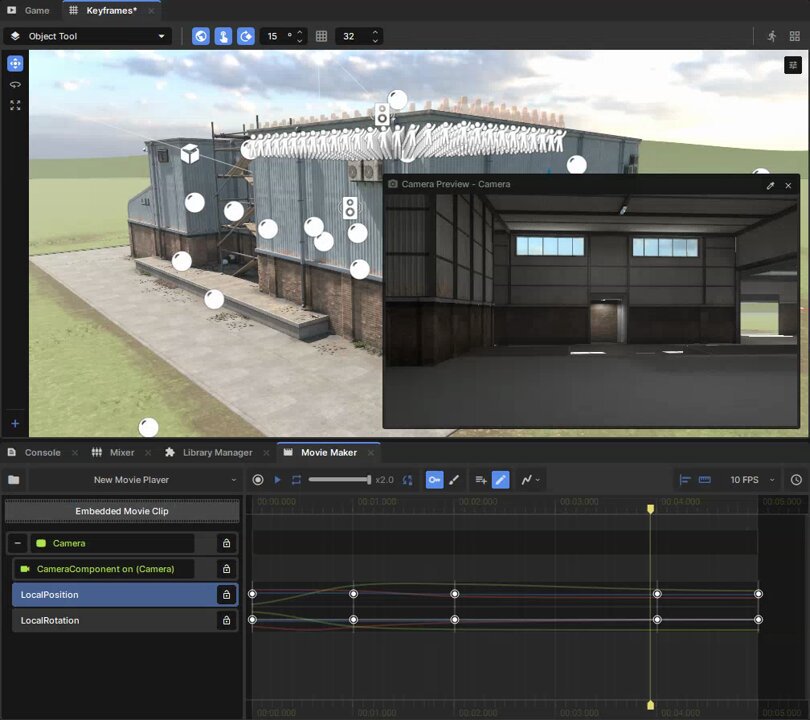Image resolution: width=810 pixels, height=720 pixels.
Task: Toggle lock on LocalRotation track
Action: (x=226, y=620)
